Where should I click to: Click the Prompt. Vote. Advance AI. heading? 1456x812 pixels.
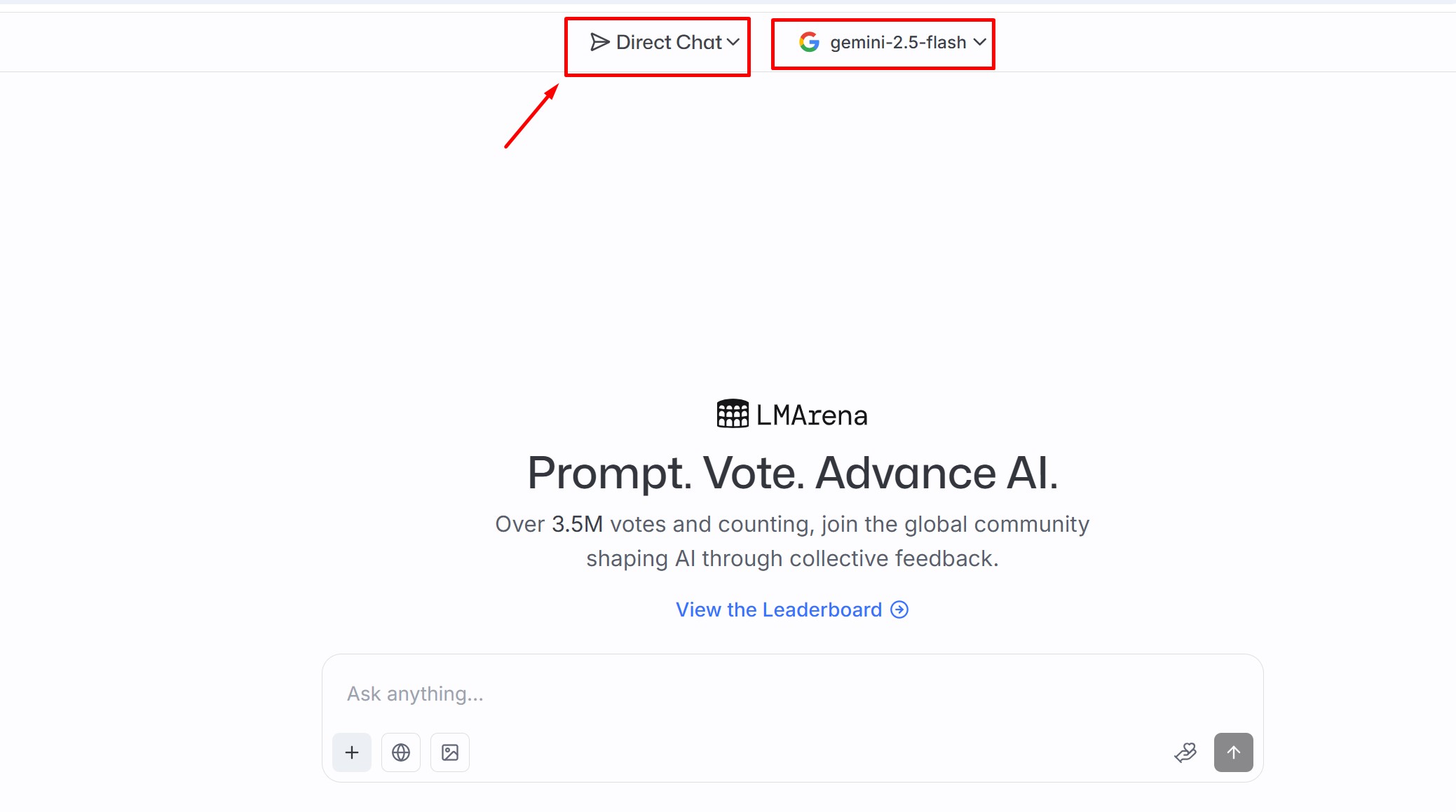(x=792, y=473)
